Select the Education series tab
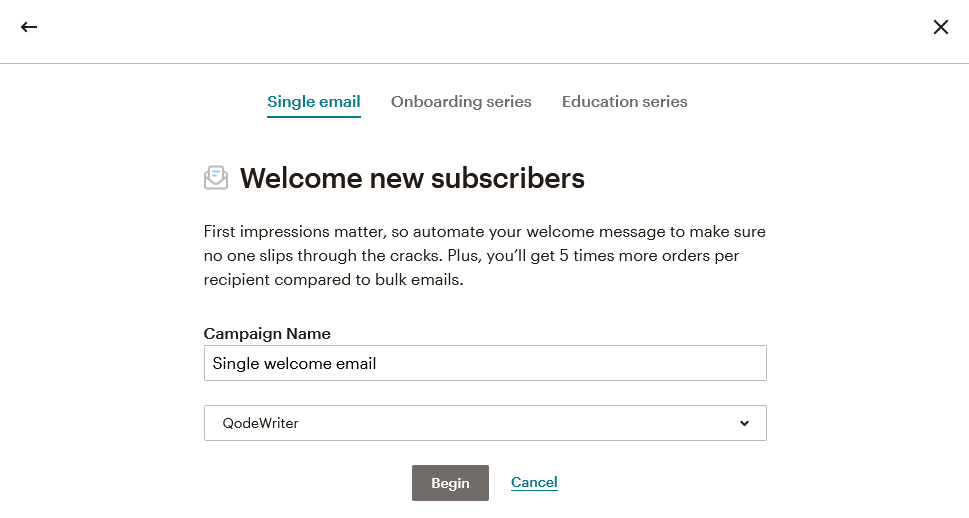This screenshot has height=518, width=969. click(624, 101)
